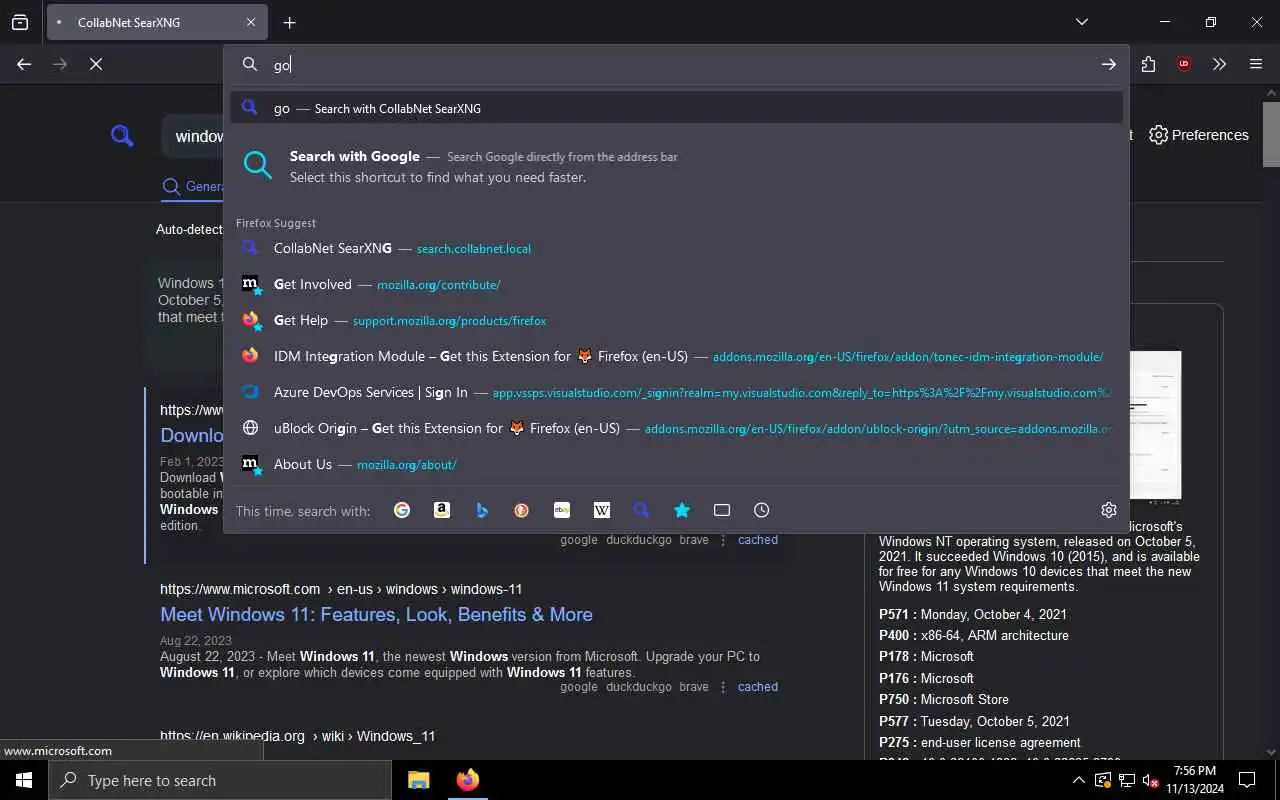Open Meet Windows 11 result link
The width and height of the screenshot is (1280, 800).
tap(376, 614)
